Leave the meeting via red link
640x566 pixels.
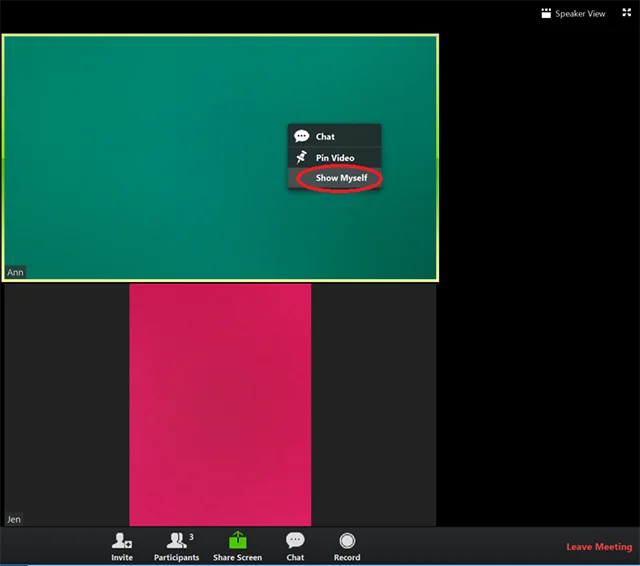[599, 547]
